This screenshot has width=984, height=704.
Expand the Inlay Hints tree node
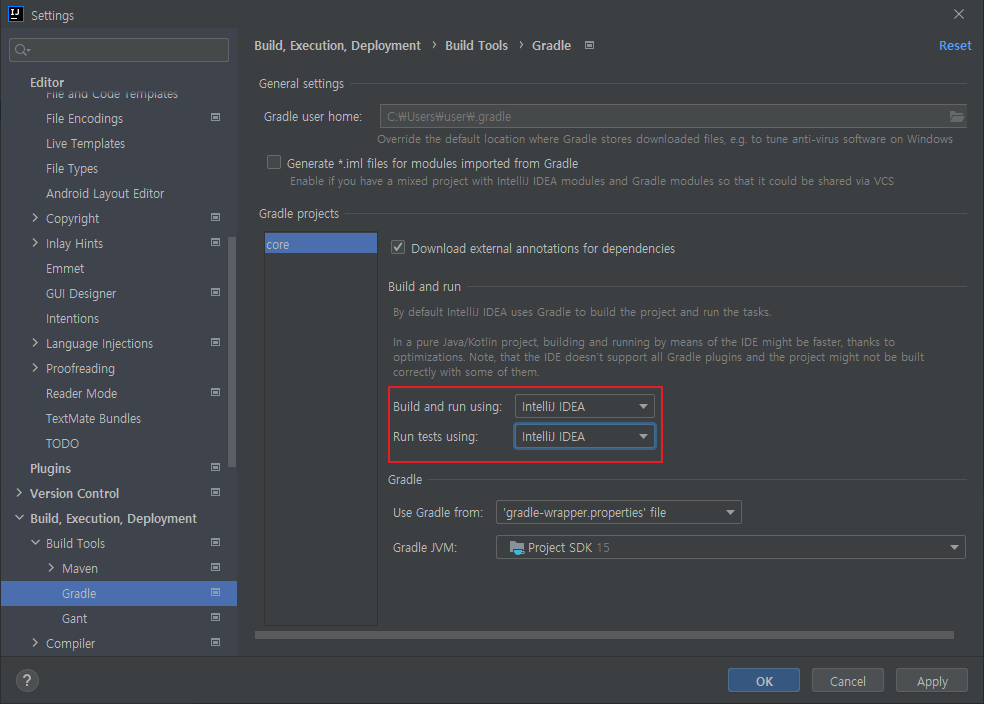coord(35,243)
